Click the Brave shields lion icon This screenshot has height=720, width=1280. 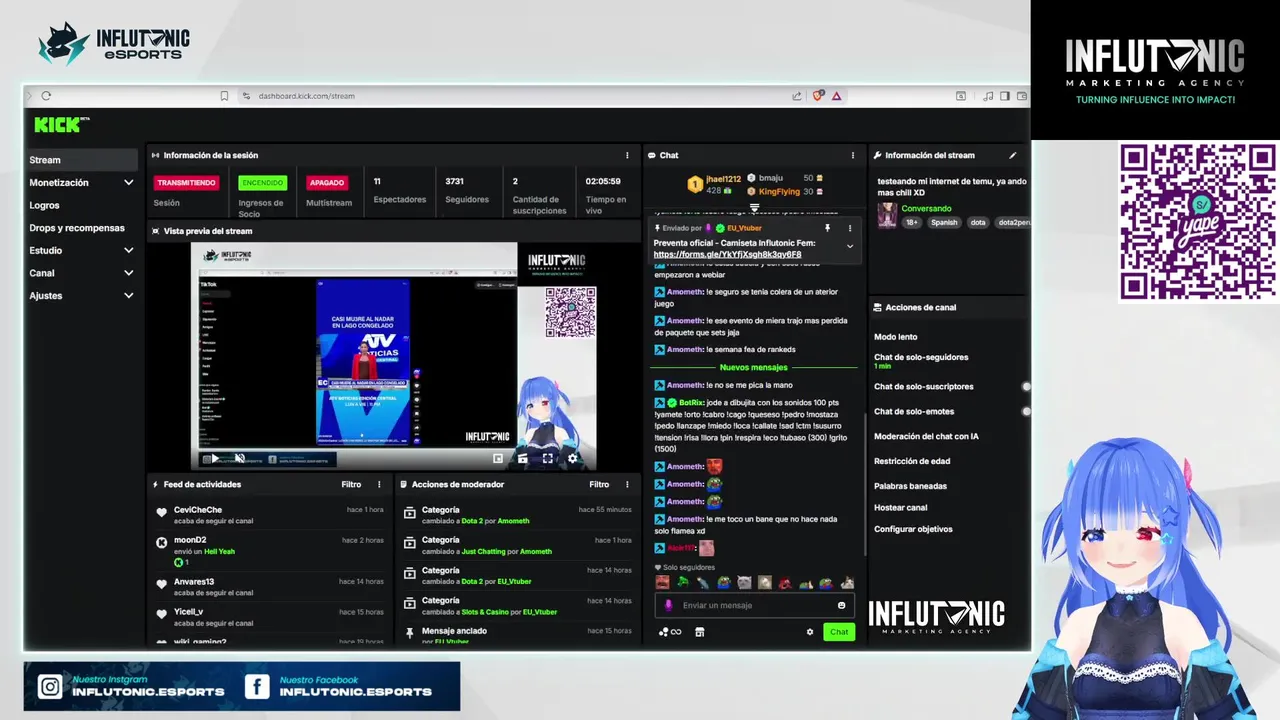[x=818, y=96]
